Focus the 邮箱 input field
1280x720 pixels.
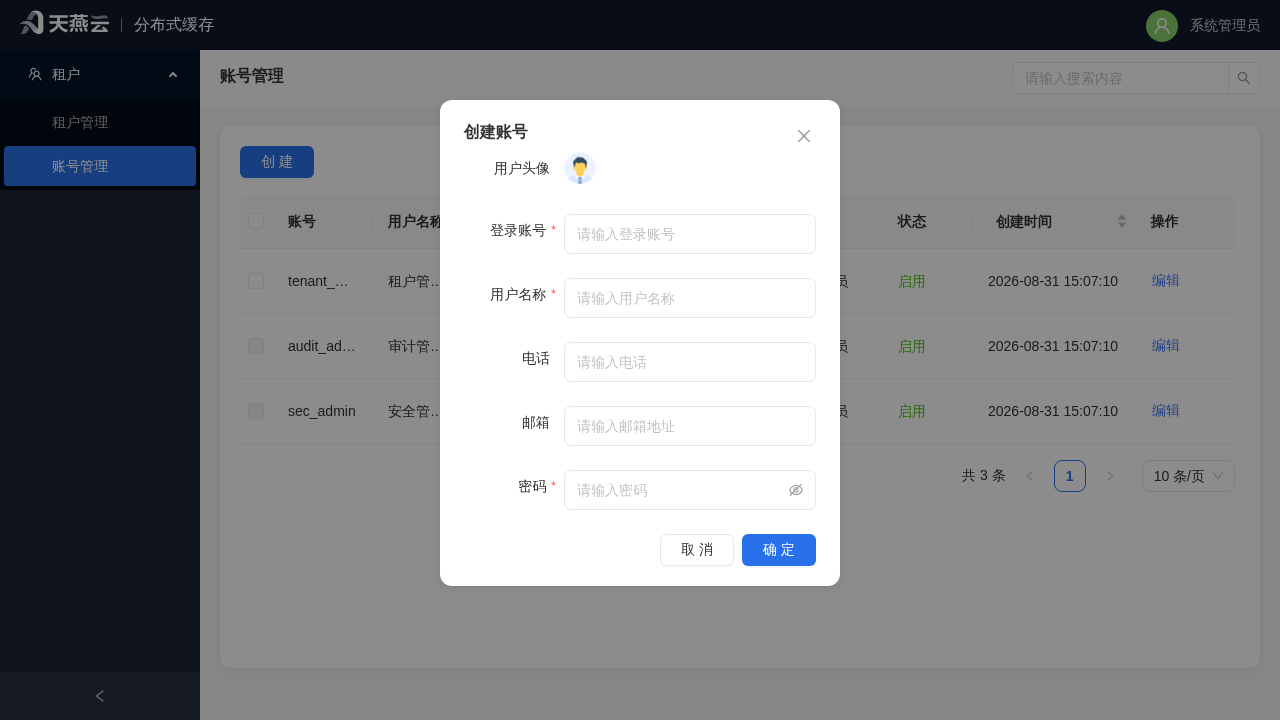click(690, 426)
